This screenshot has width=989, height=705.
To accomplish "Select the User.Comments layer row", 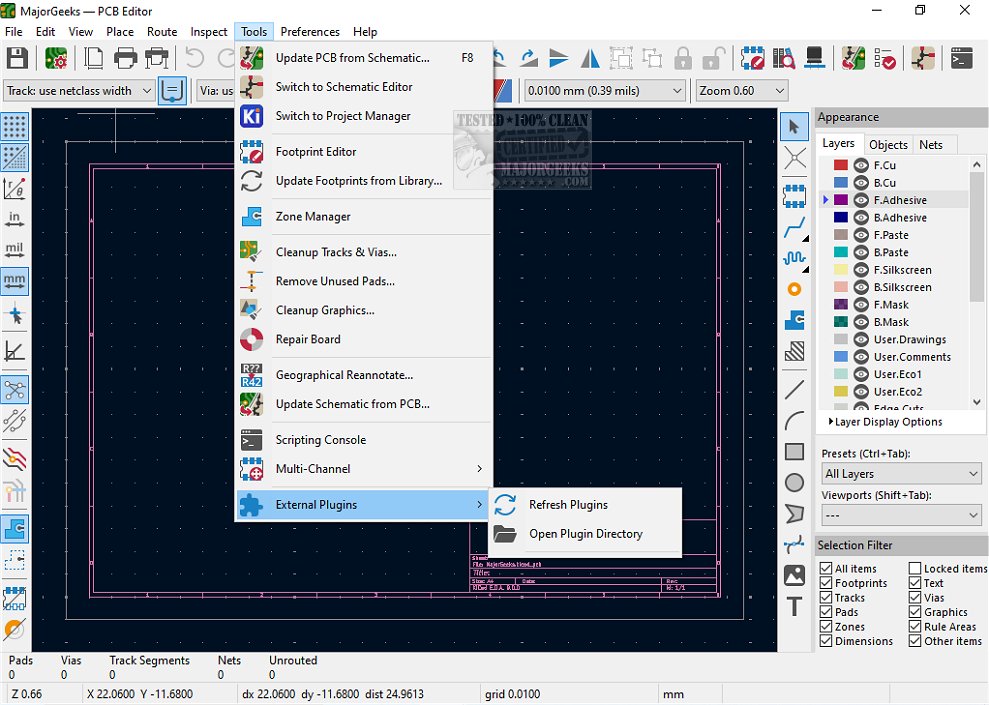I will 894,357.
